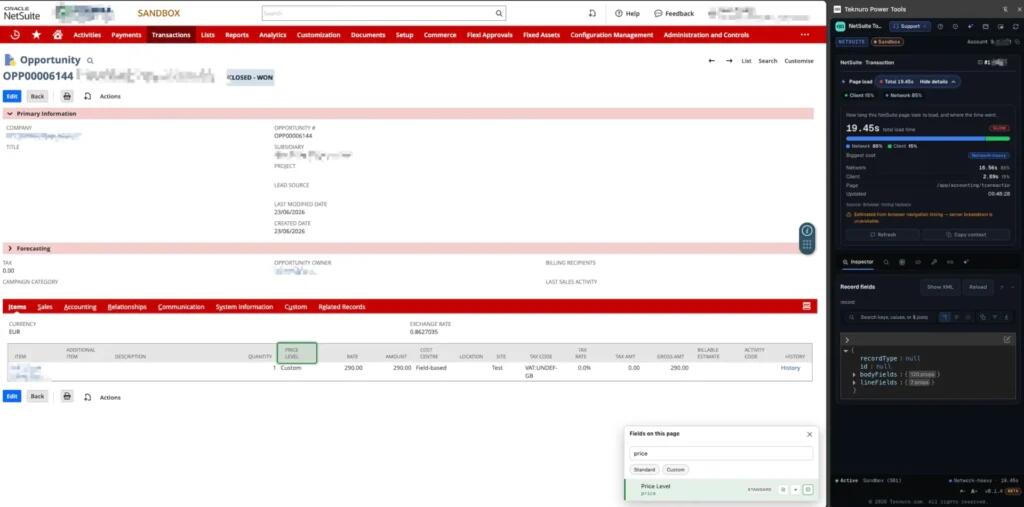The image size is (1024, 507).
Task: Open the navigation overflow three-dots menu
Action: [805, 35]
